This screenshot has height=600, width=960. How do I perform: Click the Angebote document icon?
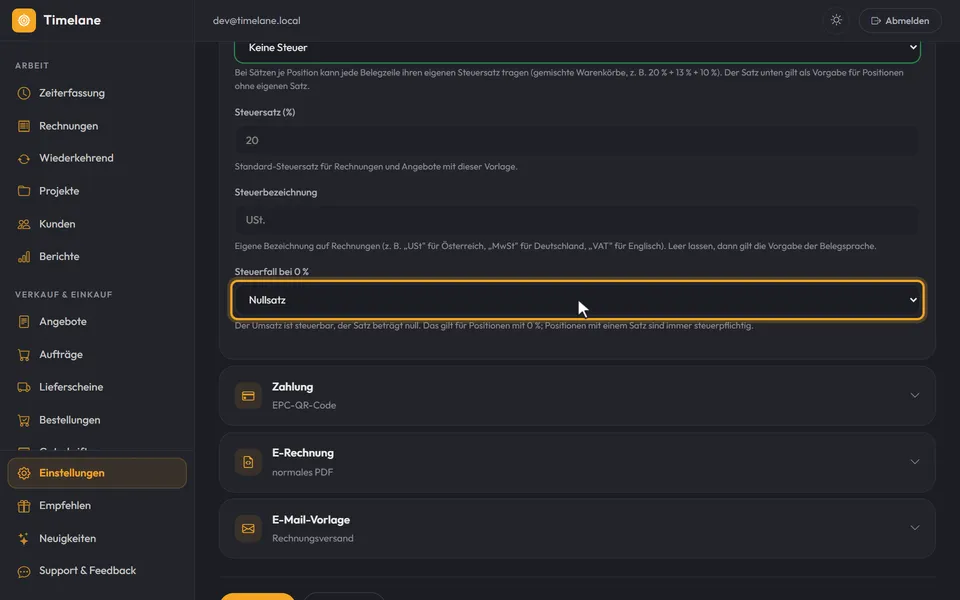(24, 321)
